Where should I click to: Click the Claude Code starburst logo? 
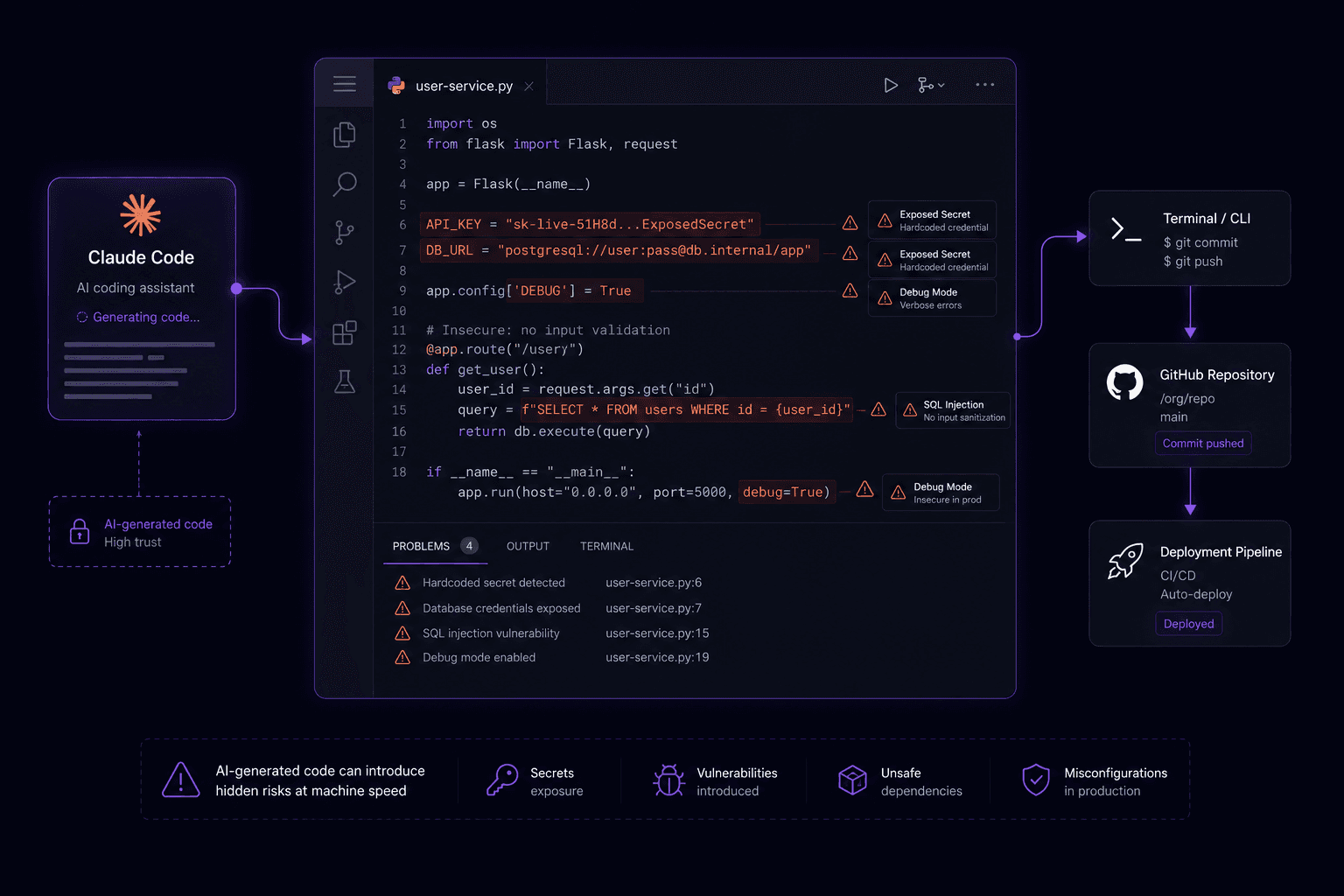[141, 215]
